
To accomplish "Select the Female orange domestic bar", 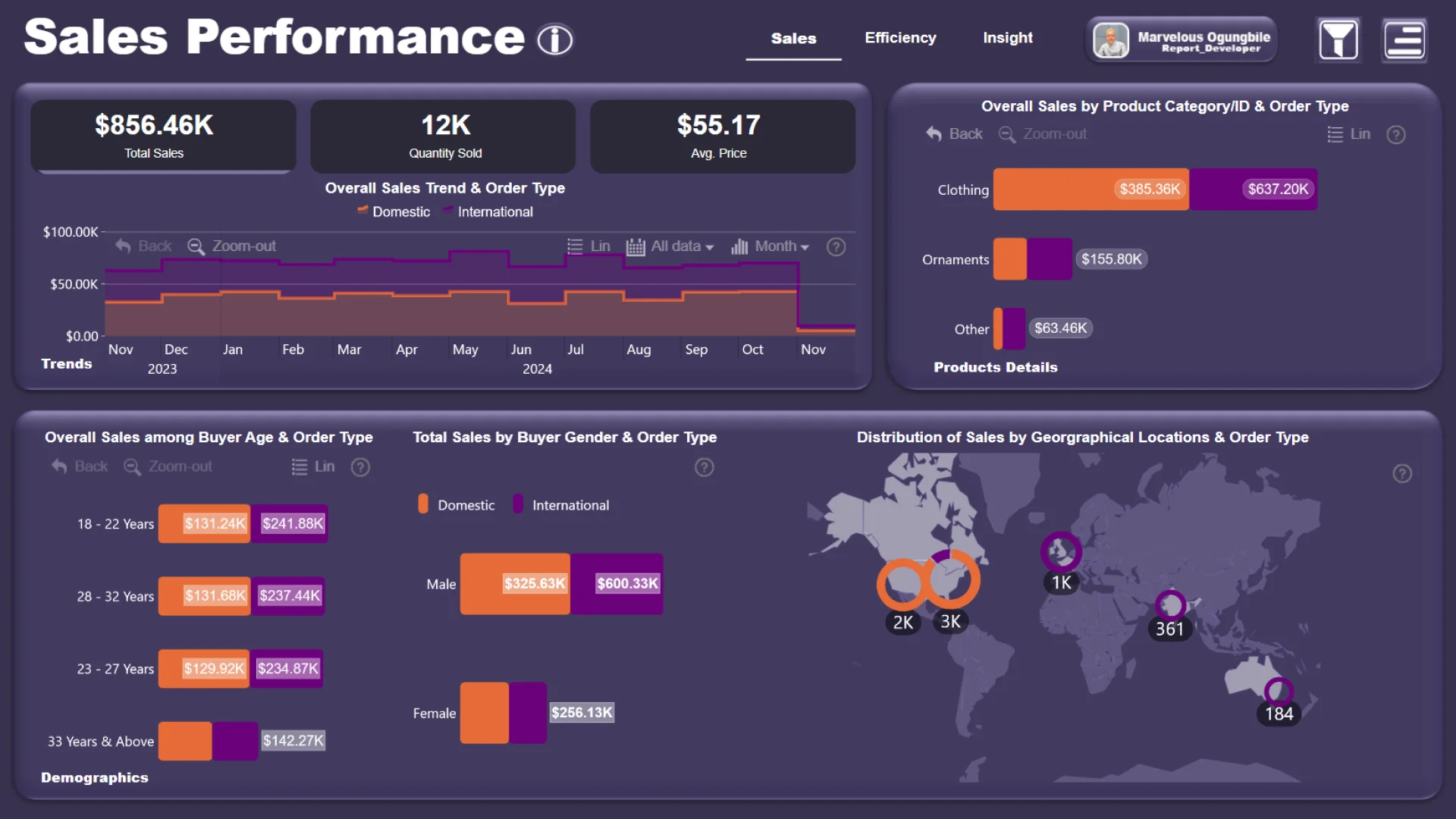I will (x=485, y=713).
